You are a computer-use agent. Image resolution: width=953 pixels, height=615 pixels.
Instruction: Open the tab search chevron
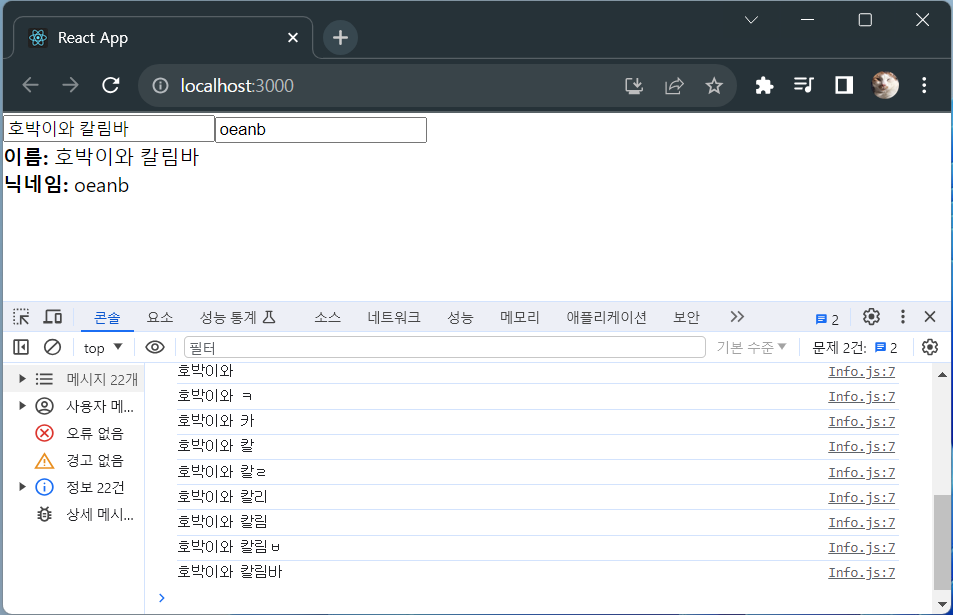point(751,20)
